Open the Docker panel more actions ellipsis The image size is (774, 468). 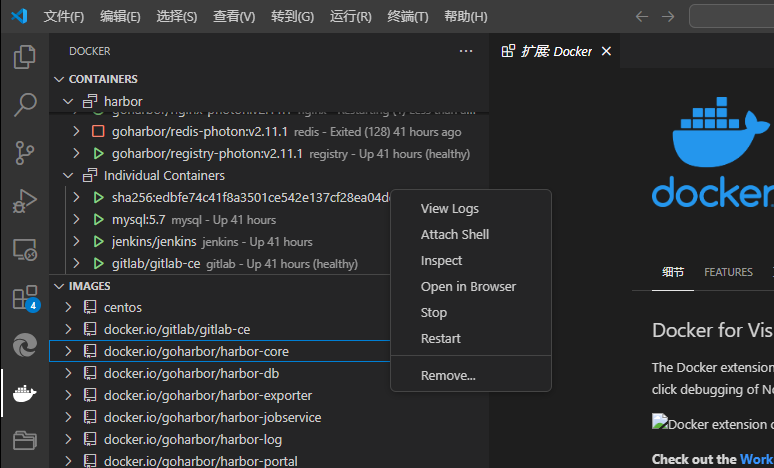click(x=466, y=51)
